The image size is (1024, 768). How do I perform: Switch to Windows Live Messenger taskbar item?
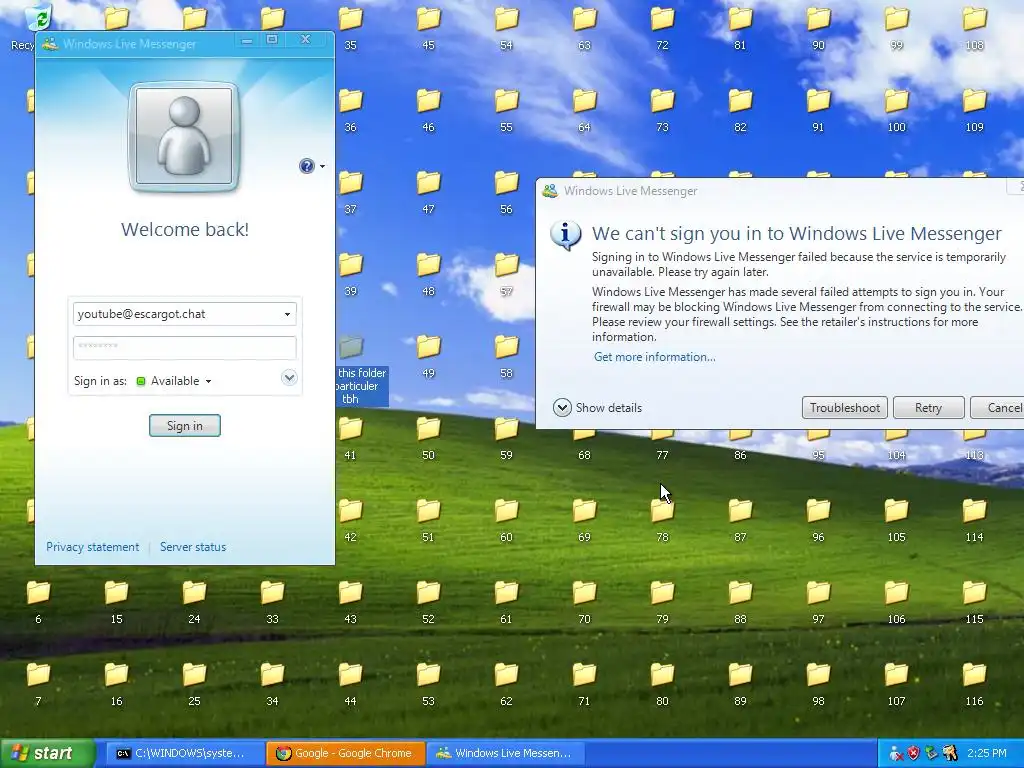[506, 753]
